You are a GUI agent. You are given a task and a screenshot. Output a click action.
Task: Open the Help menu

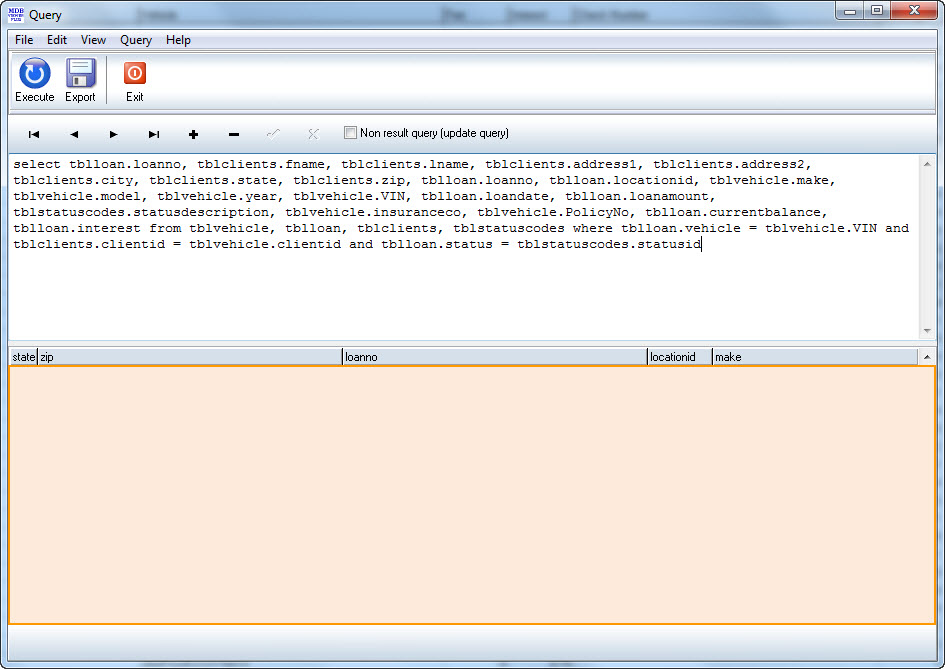point(178,40)
